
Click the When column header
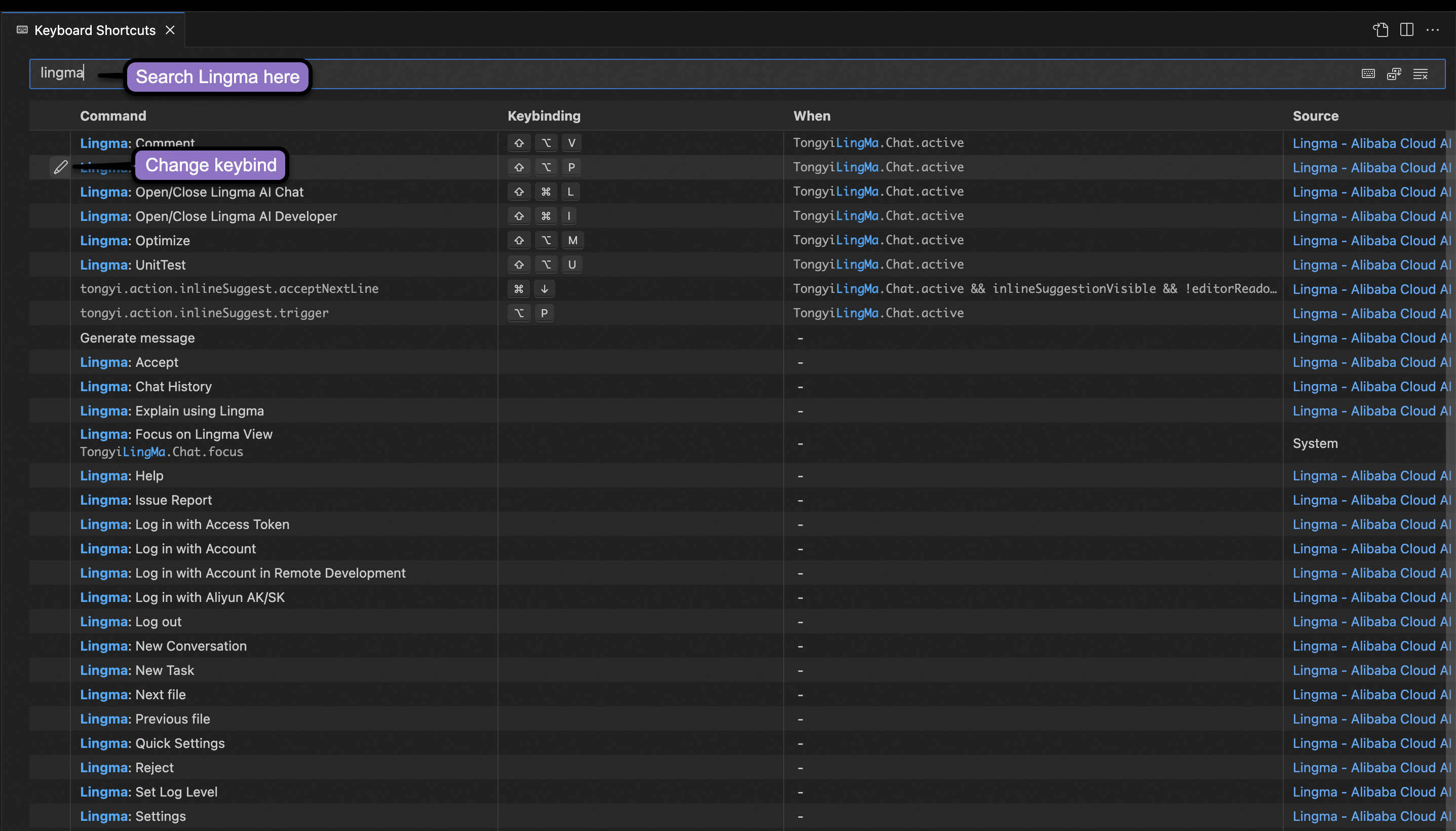[812, 116]
